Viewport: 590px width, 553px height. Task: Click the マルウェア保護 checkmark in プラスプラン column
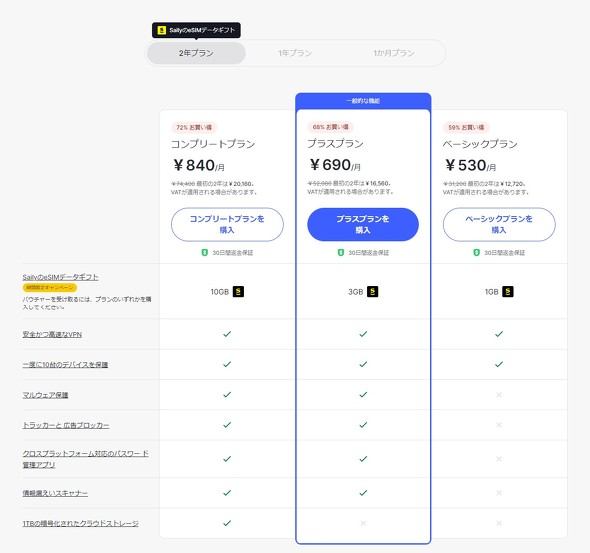tap(363, 395)
